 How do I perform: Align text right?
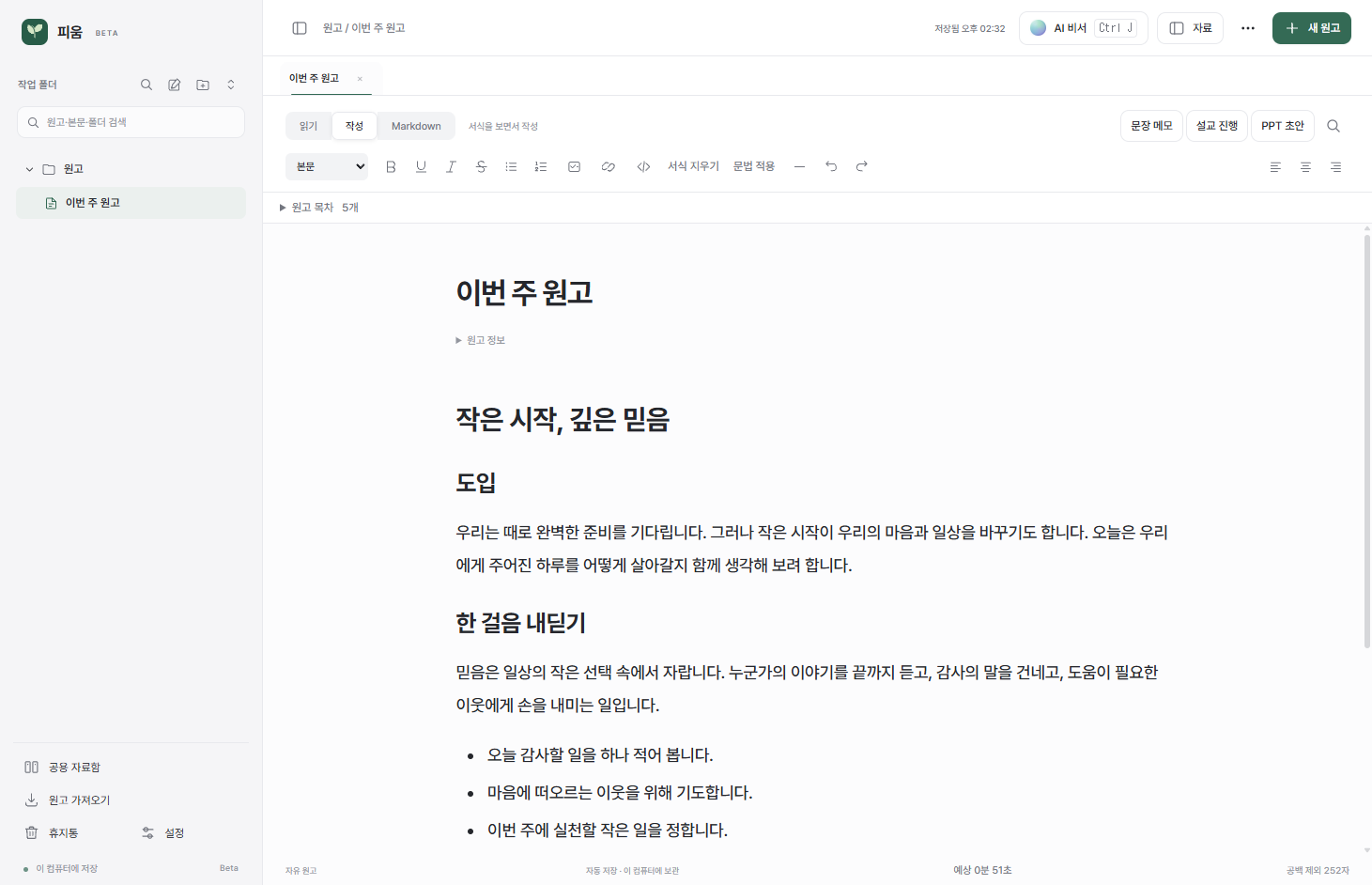click(x=1335, y=166)
